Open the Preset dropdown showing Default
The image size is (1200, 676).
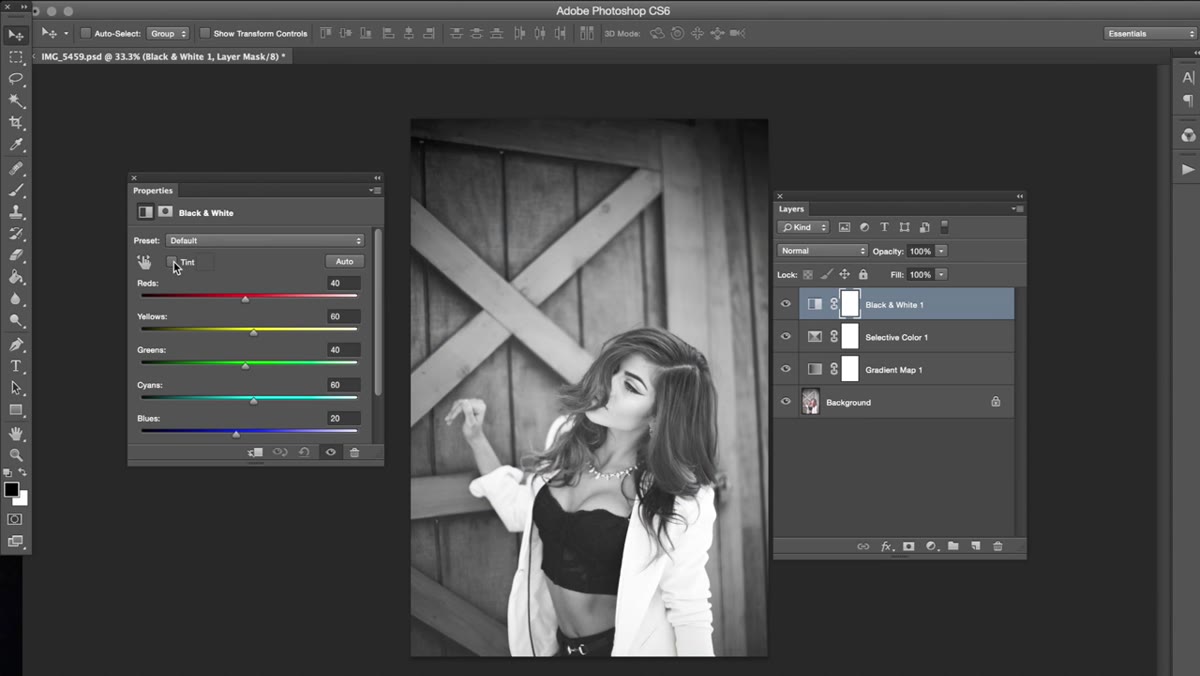[265, 241]
